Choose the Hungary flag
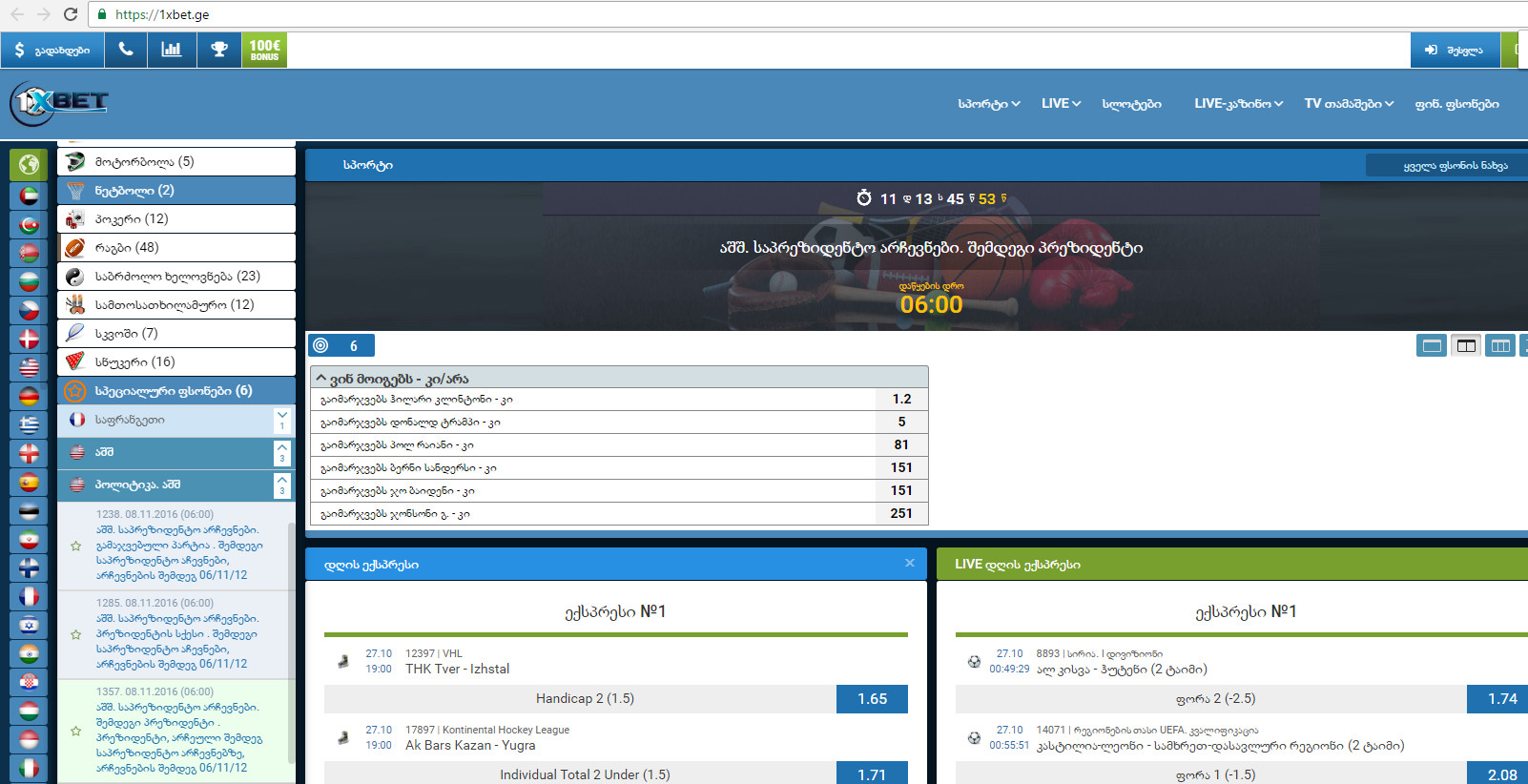This screenshot has height=784, width=1528. click(x=30, y=712)
